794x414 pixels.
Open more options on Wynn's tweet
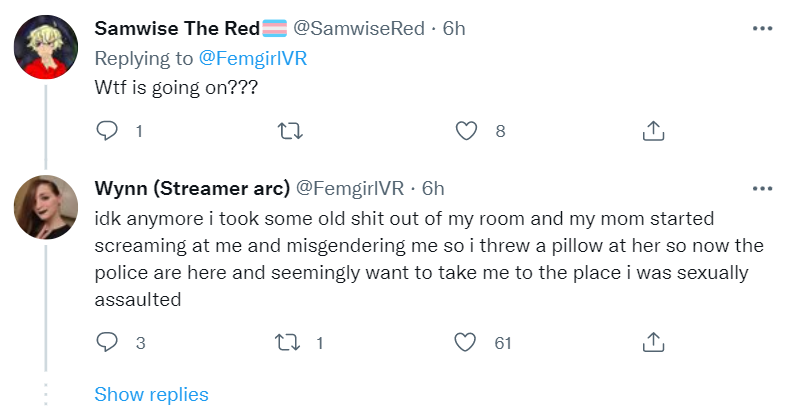pyautogui.click(x=762, y=189)
